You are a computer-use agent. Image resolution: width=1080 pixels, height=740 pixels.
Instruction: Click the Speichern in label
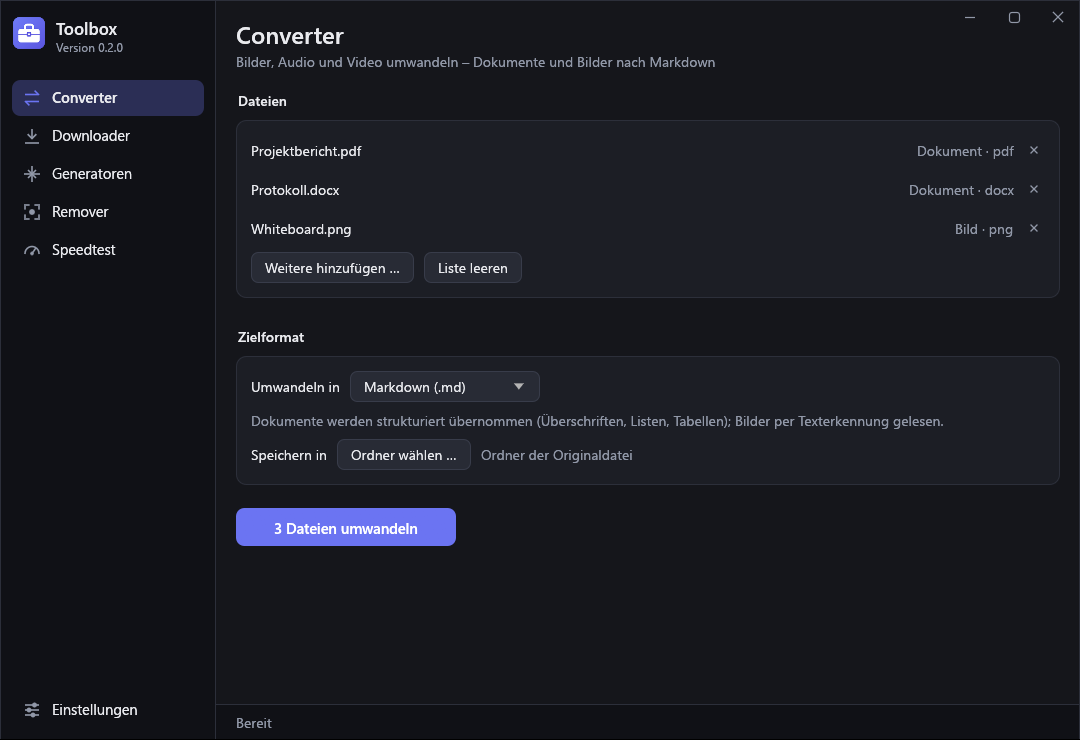[289, 455]
